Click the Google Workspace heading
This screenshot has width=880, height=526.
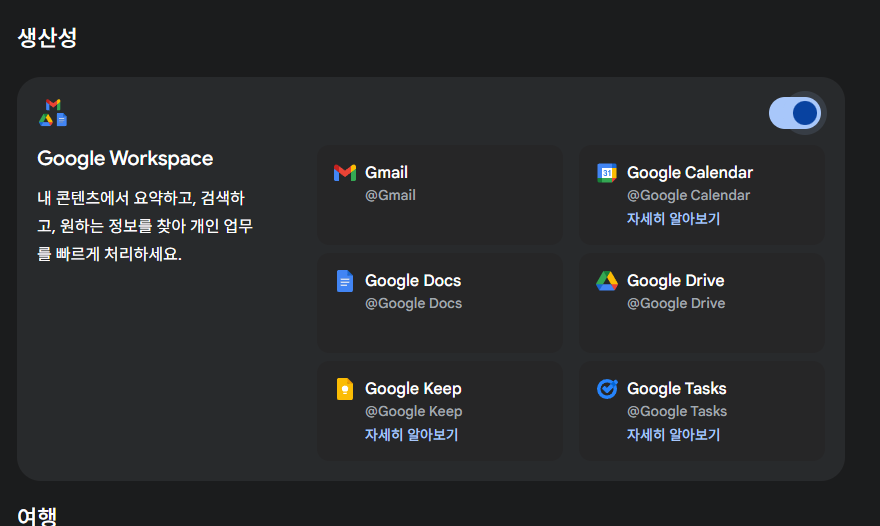click(125, 159)
